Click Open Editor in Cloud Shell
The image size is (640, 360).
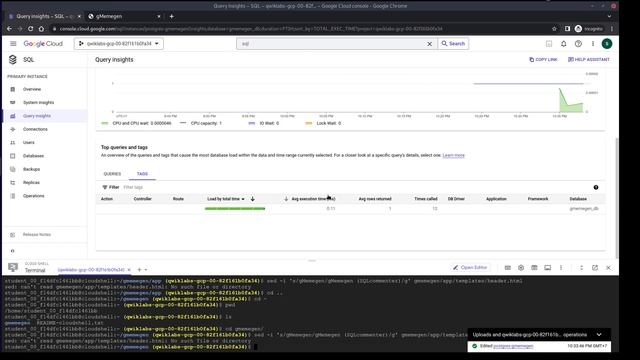[x=470, y=267]
